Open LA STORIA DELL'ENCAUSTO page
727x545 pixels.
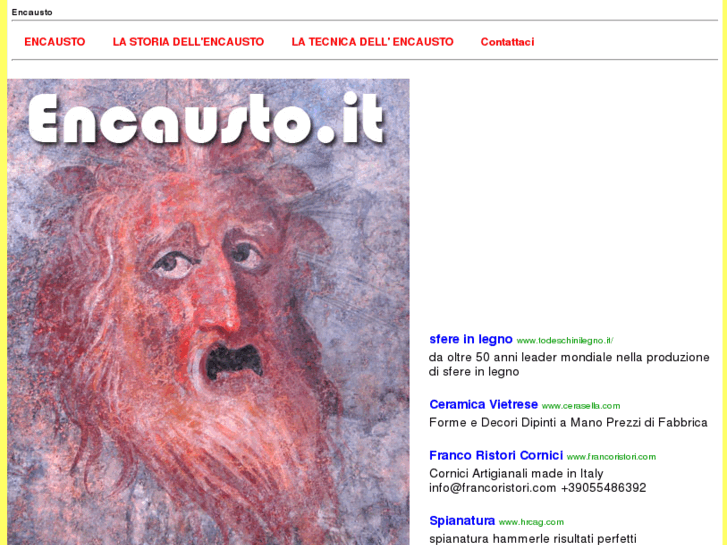(188, 42)
